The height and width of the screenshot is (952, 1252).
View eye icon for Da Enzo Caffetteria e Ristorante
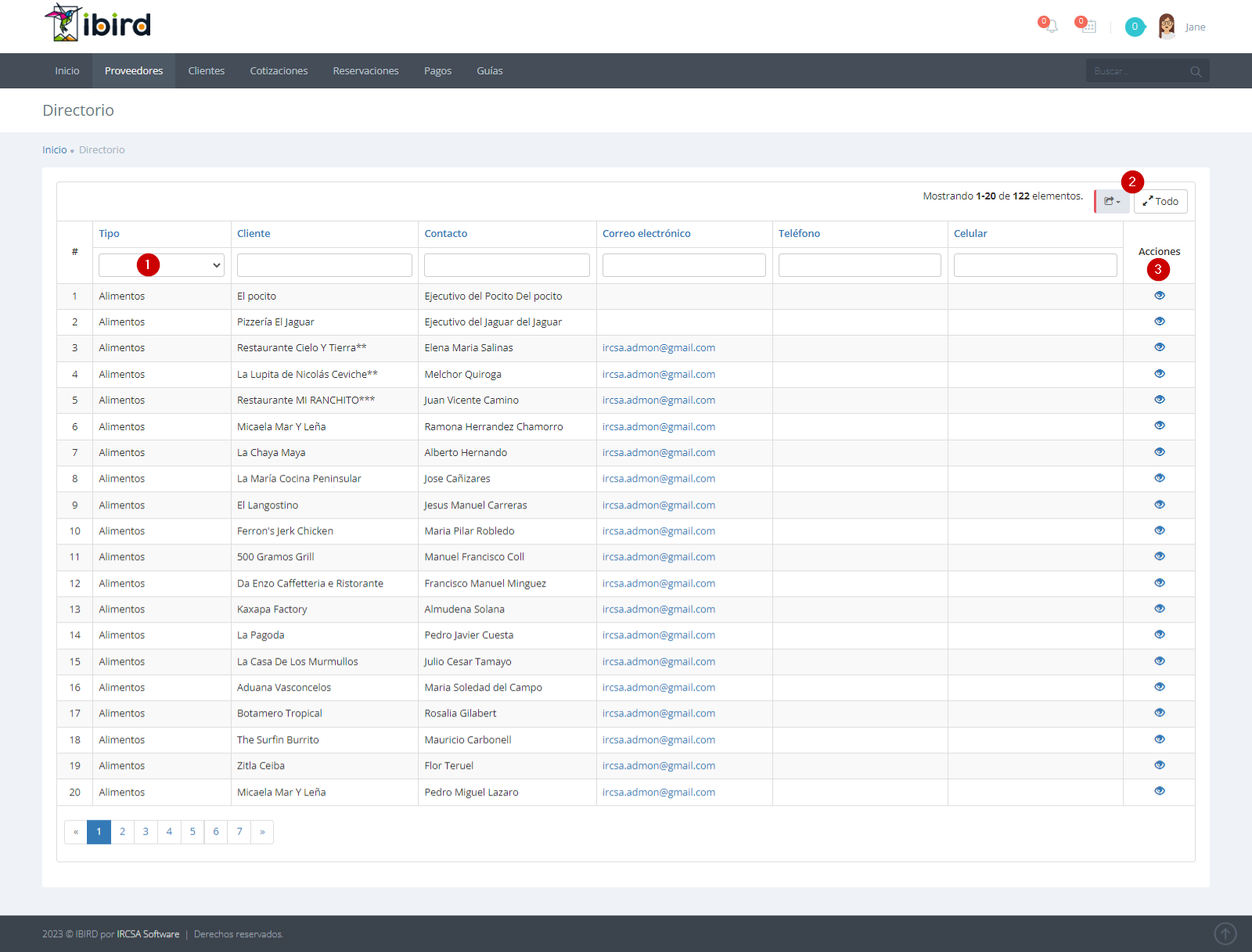pos(1160,583)
